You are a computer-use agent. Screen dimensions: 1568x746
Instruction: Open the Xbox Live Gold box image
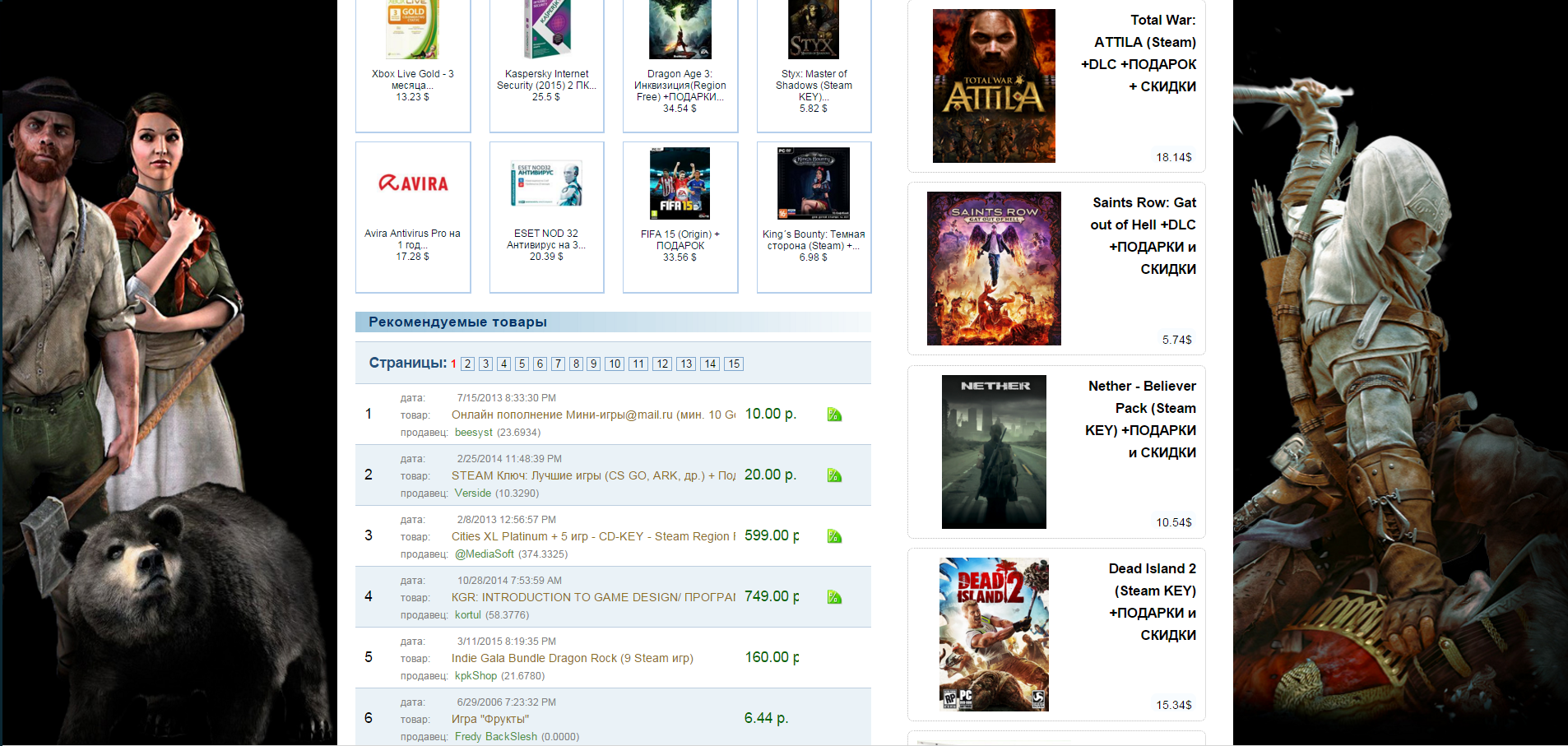click(x=413, y=30)
